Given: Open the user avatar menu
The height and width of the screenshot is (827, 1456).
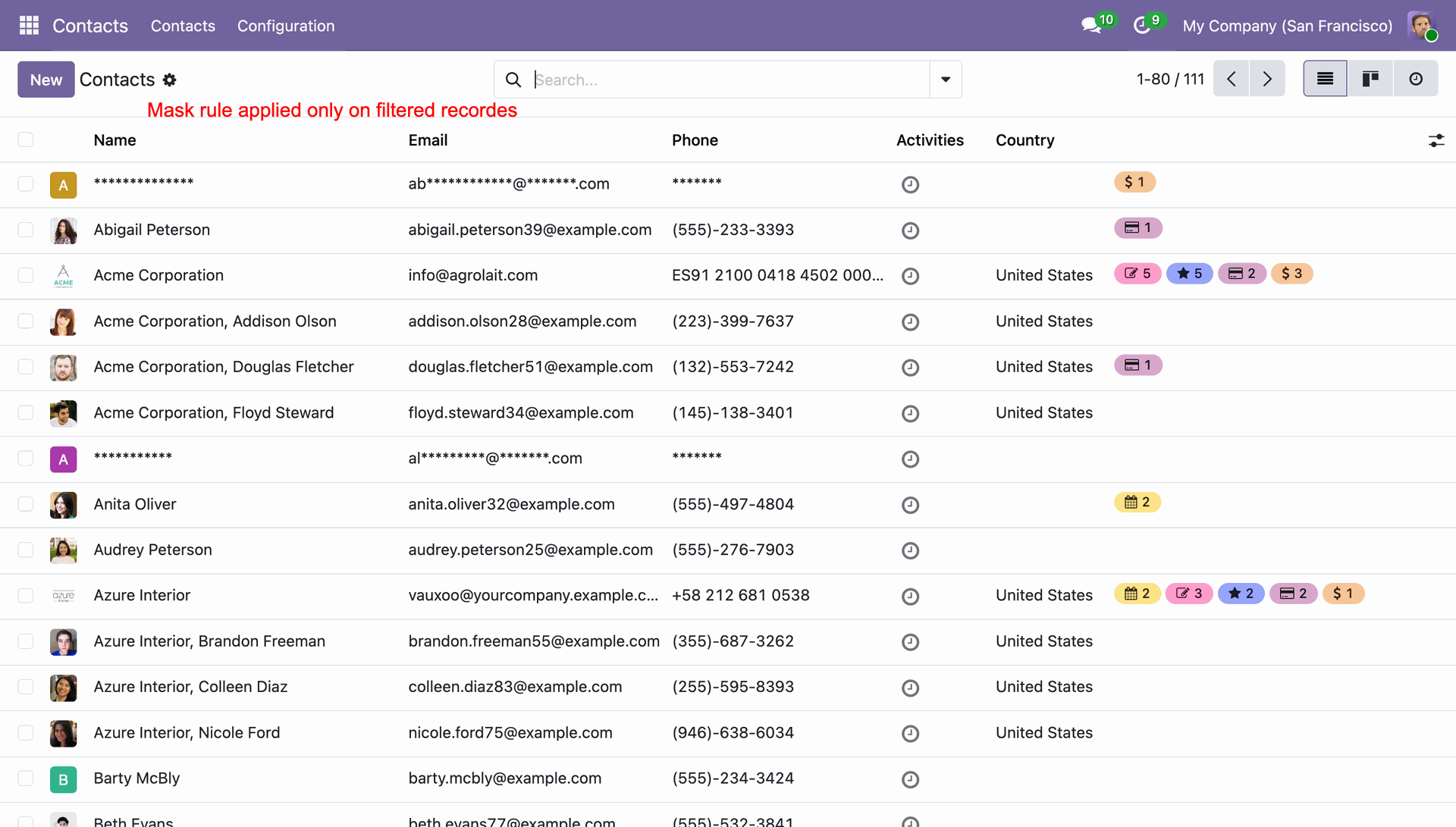Looking at the screenshot, I should (1422, 26).
